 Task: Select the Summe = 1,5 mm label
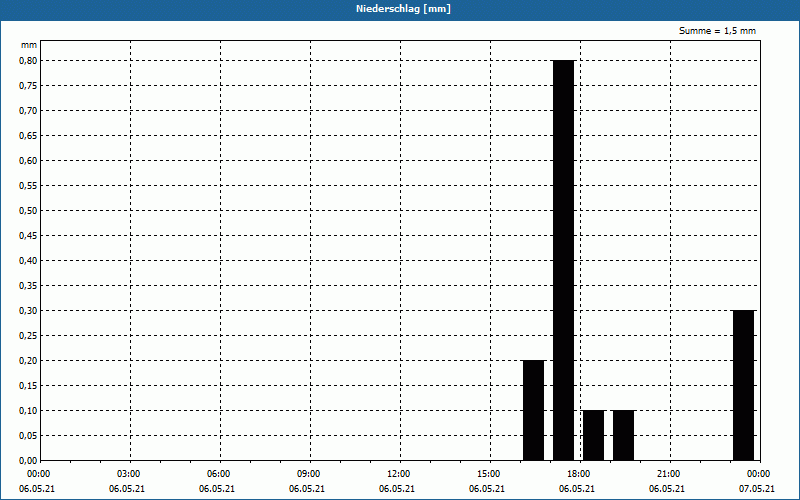tap(717, 31)
